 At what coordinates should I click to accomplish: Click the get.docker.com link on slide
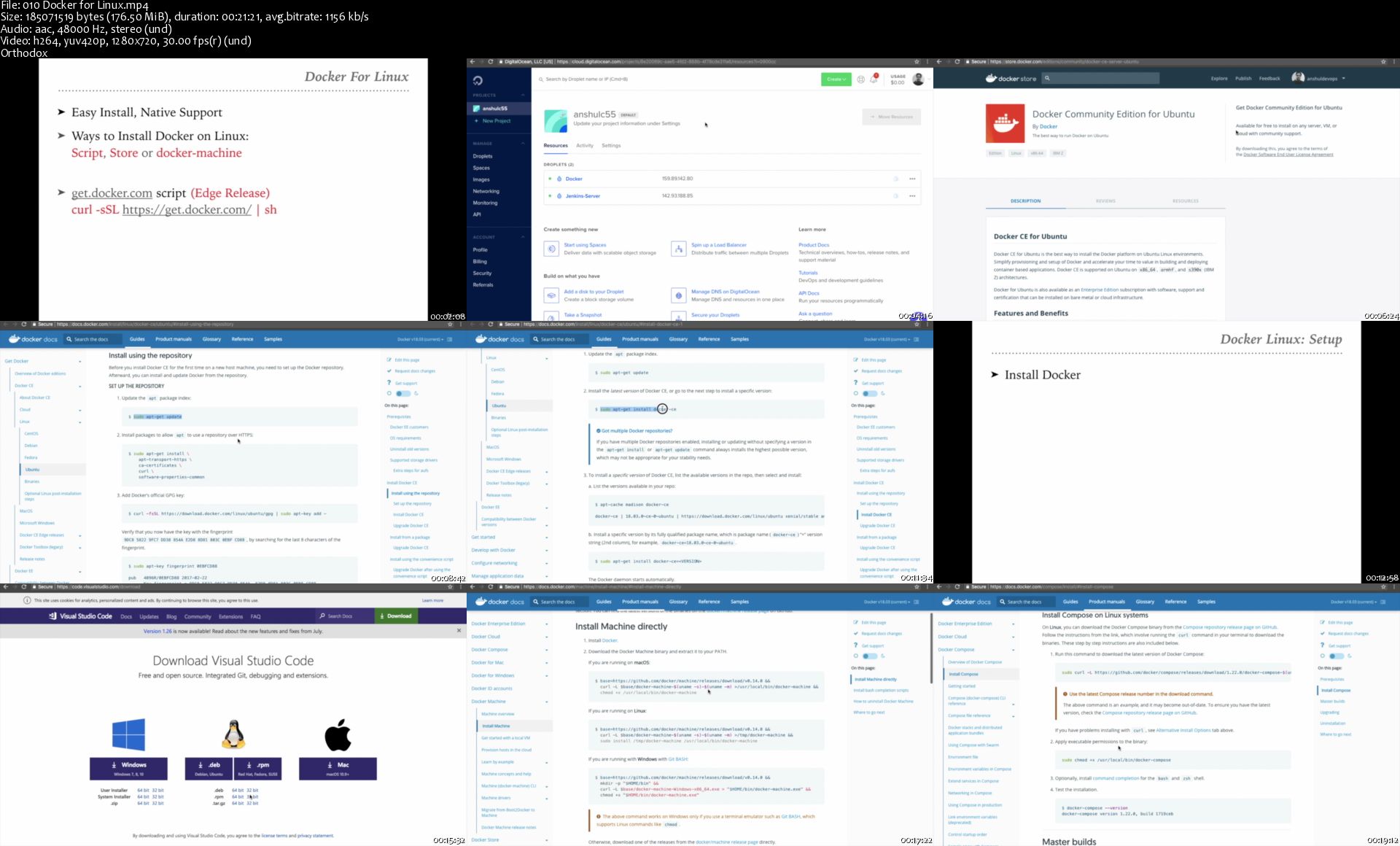point(112,193)
